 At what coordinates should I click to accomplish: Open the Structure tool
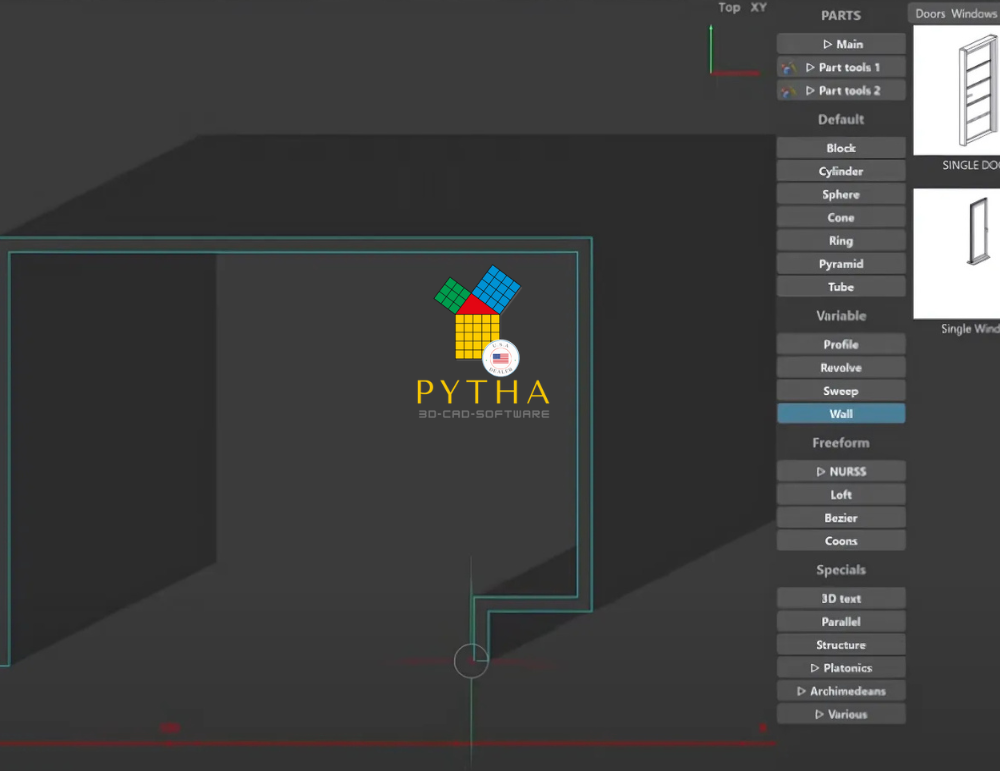coord(840,644)
